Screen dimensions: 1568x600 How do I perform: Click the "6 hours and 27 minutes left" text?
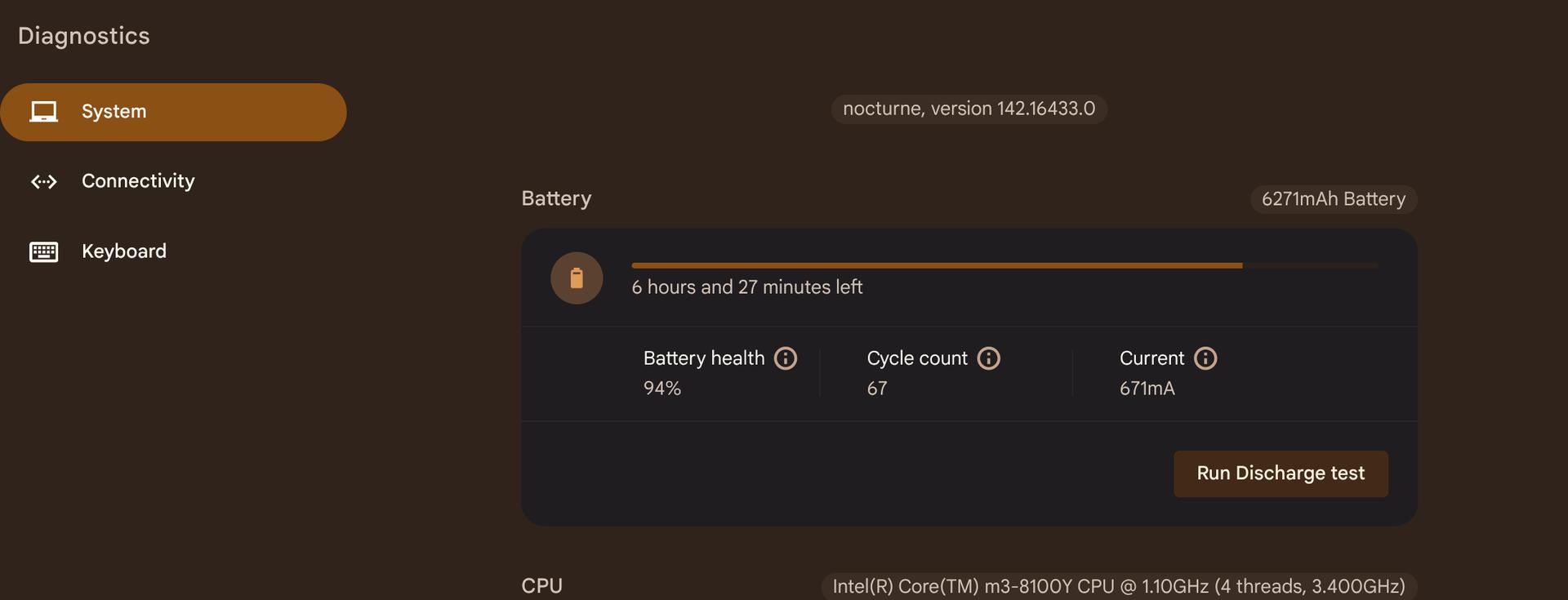click(x=746, y=287)
